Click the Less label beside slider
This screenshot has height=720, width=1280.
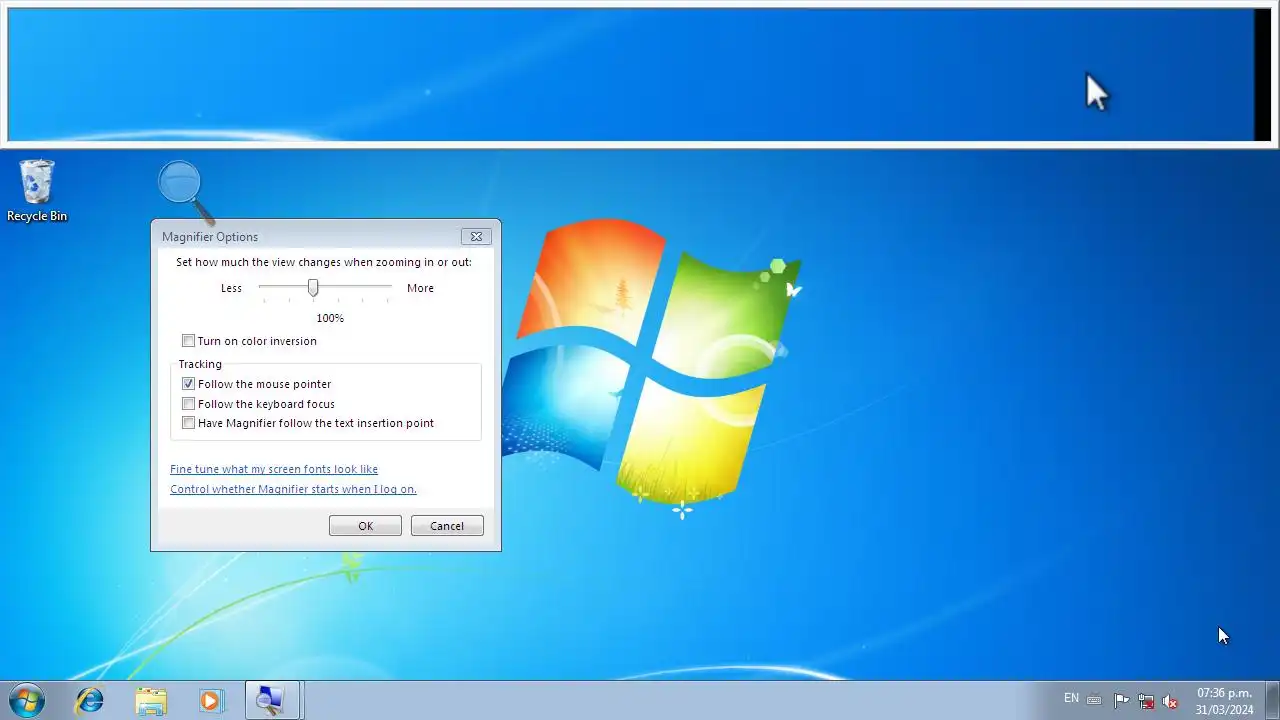point(231,288)
